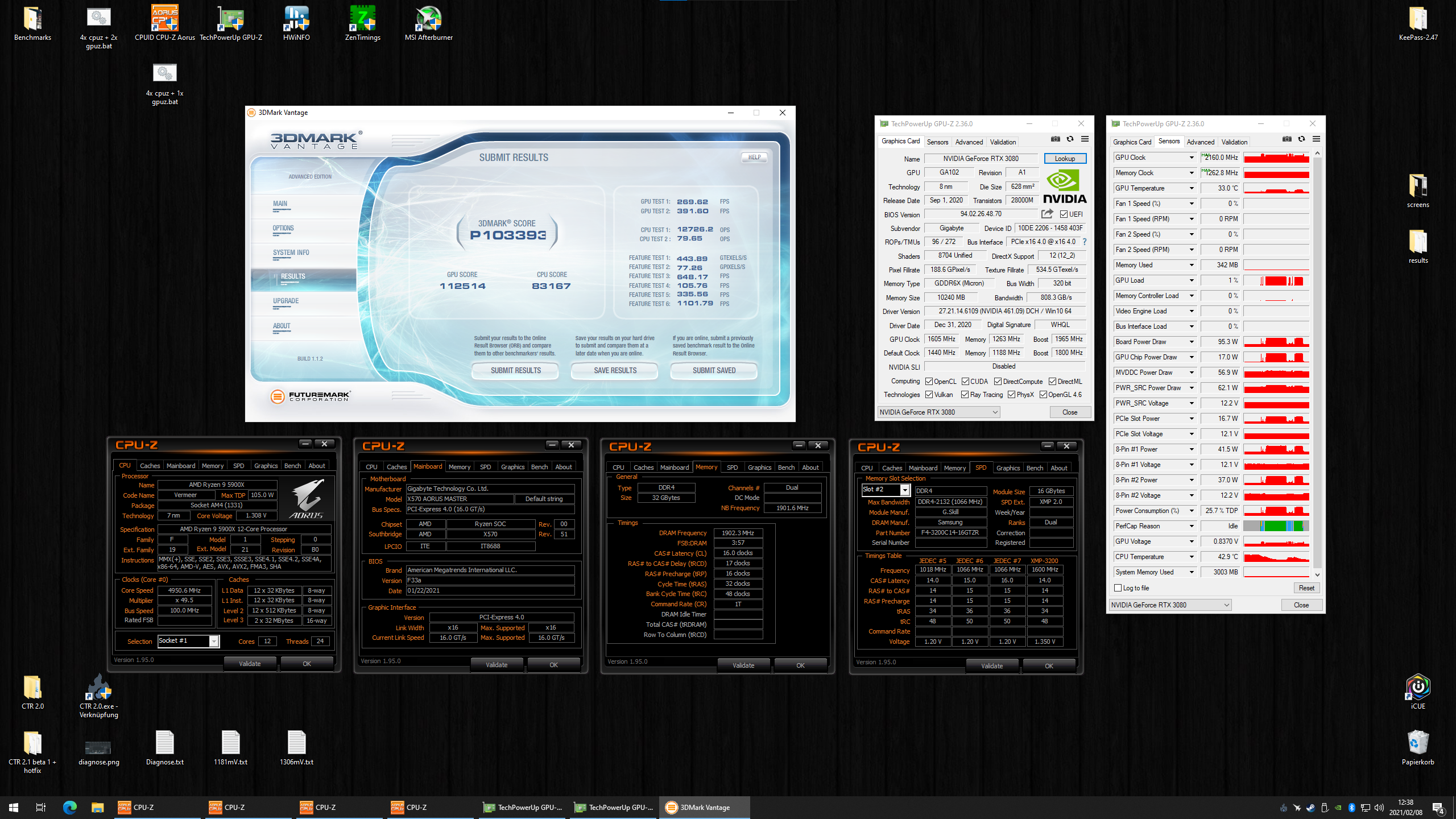Expand the Board Power Draw sensor dropdown
The image size is (1456, 819).
pos(1192,342)
